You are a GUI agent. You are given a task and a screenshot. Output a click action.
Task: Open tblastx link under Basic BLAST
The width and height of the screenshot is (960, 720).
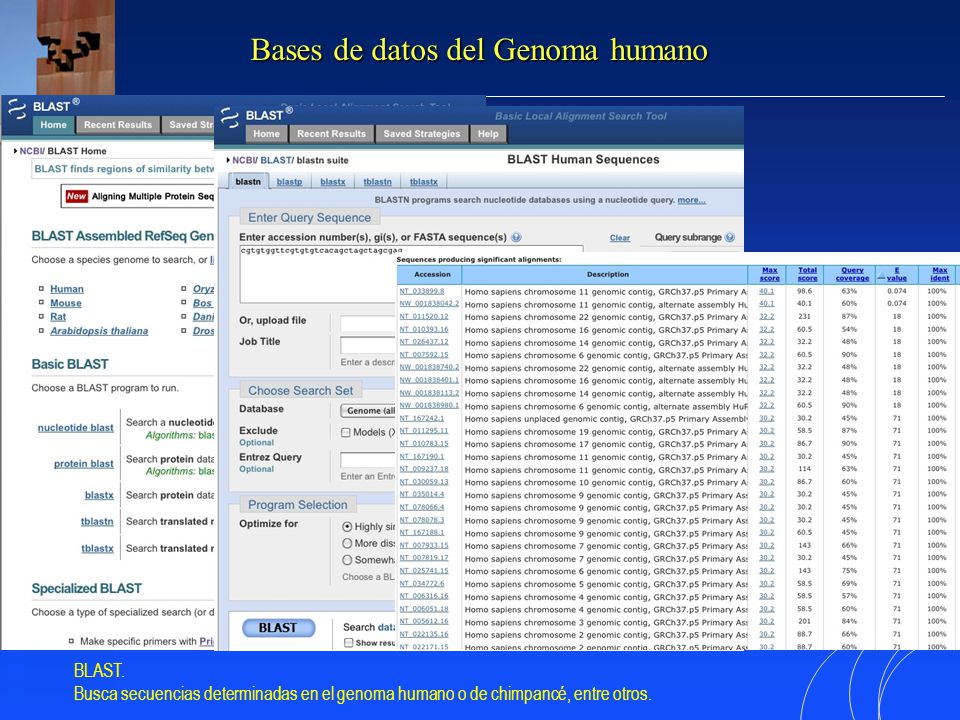click(x=98, y=549)
